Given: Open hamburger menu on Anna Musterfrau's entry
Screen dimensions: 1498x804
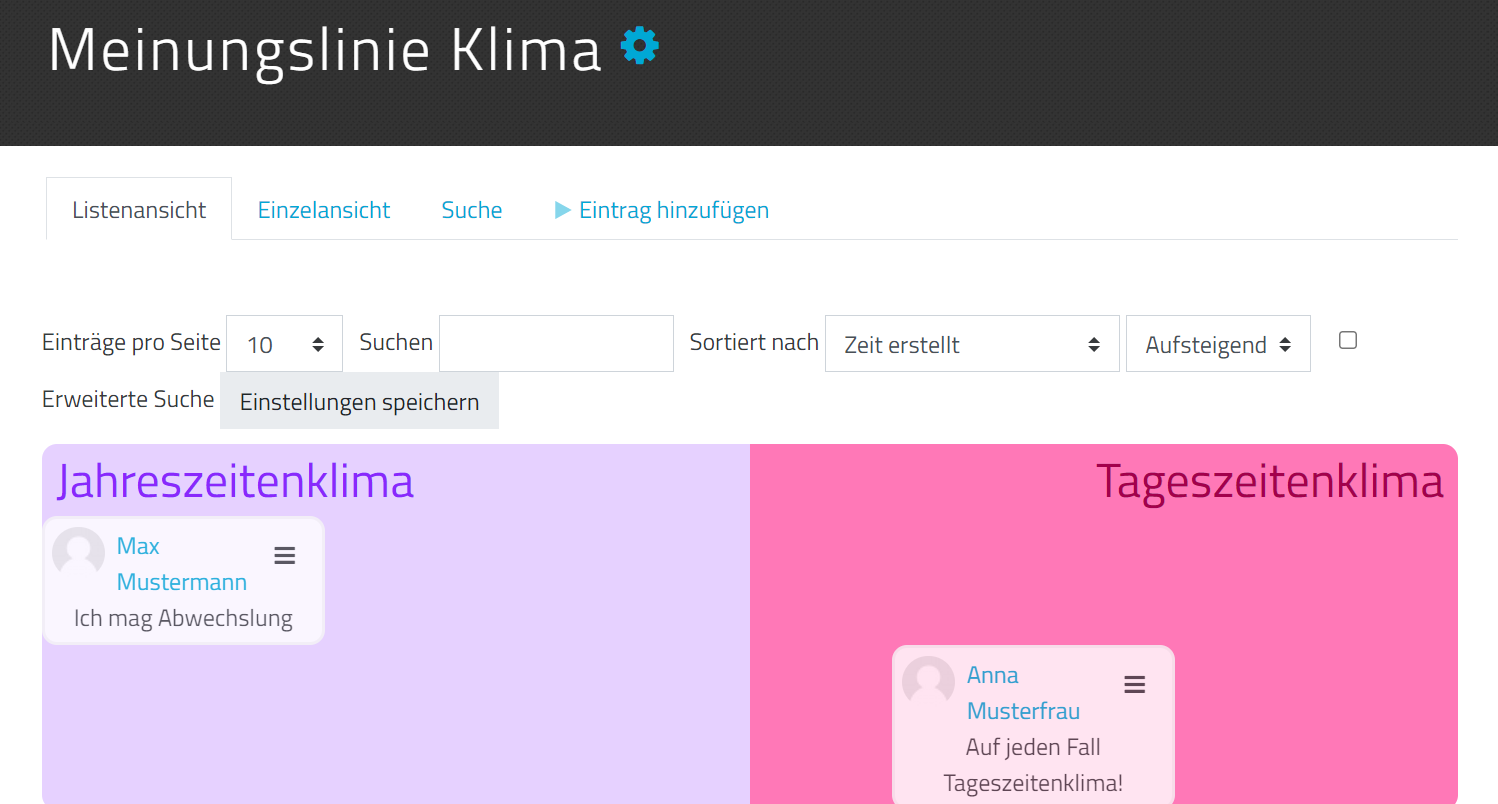Looking at the screenshot, I should click(x=1134, y=685).
